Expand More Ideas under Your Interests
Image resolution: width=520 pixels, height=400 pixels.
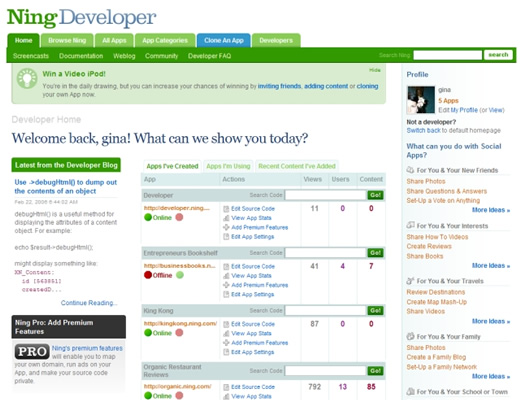point(491,266)
